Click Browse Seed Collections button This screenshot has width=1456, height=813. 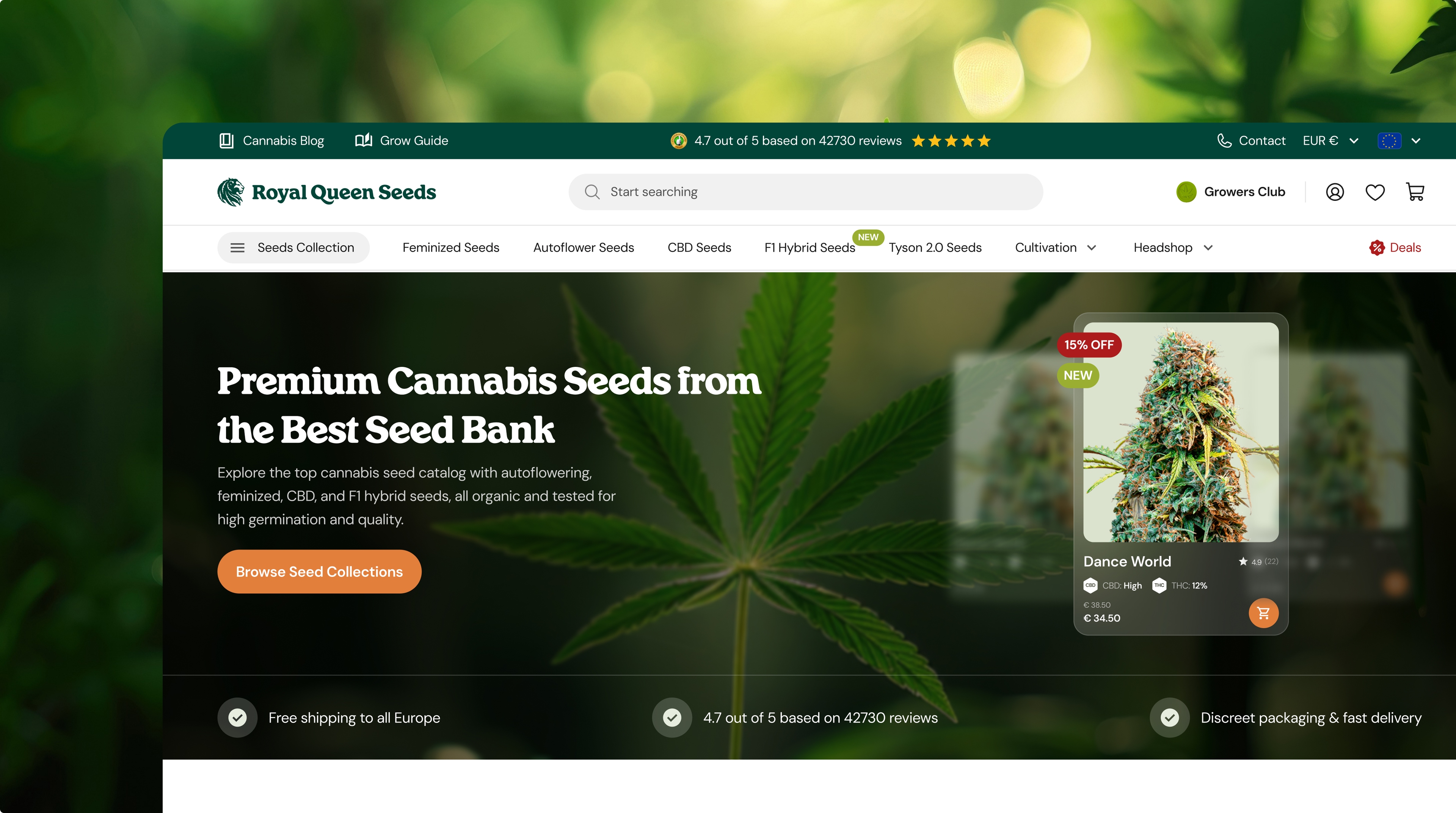click(x=319, y=572)
